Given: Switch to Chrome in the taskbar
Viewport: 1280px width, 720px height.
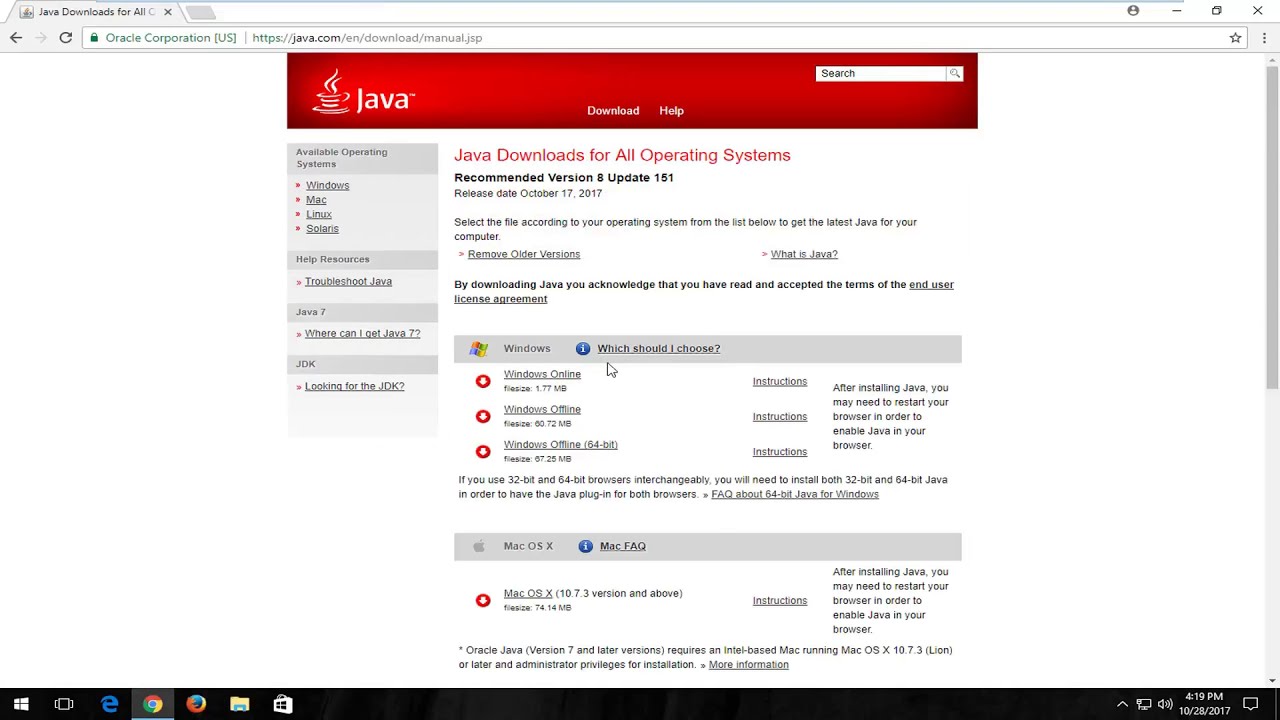Looking at the screenshot, I should coord(152,704).
